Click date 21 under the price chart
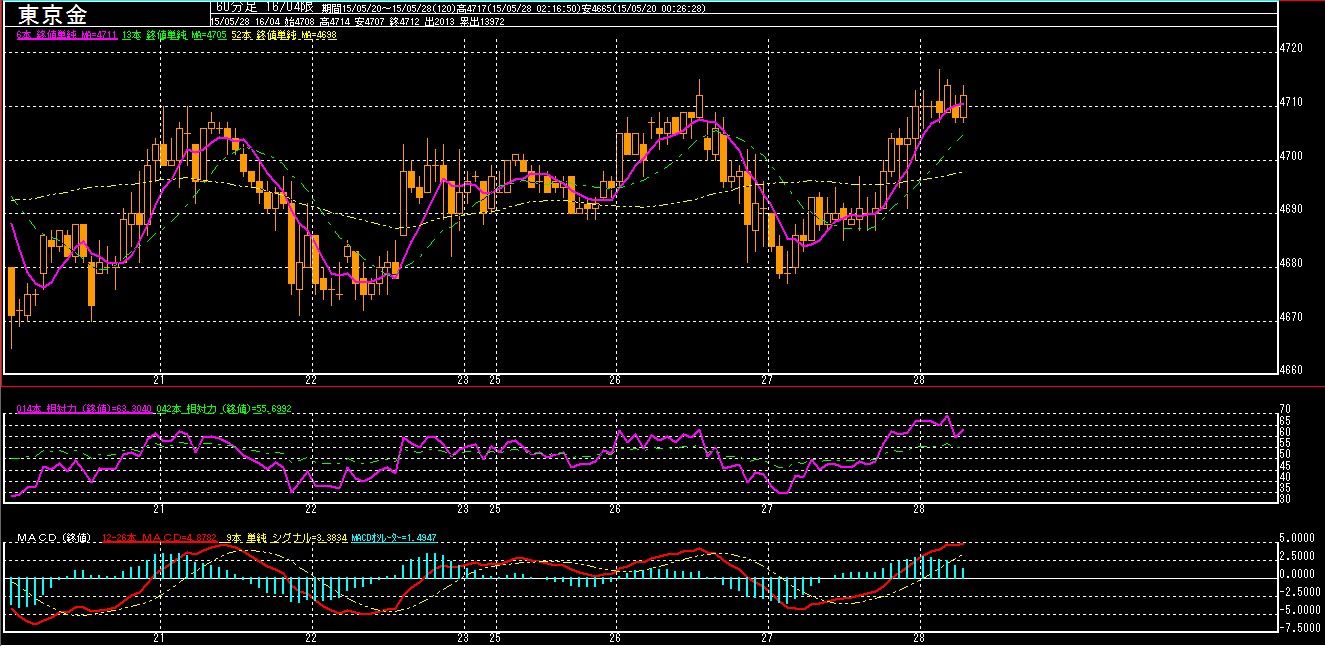This screenshot has width=1325, height=646. [x=159, y=380]
